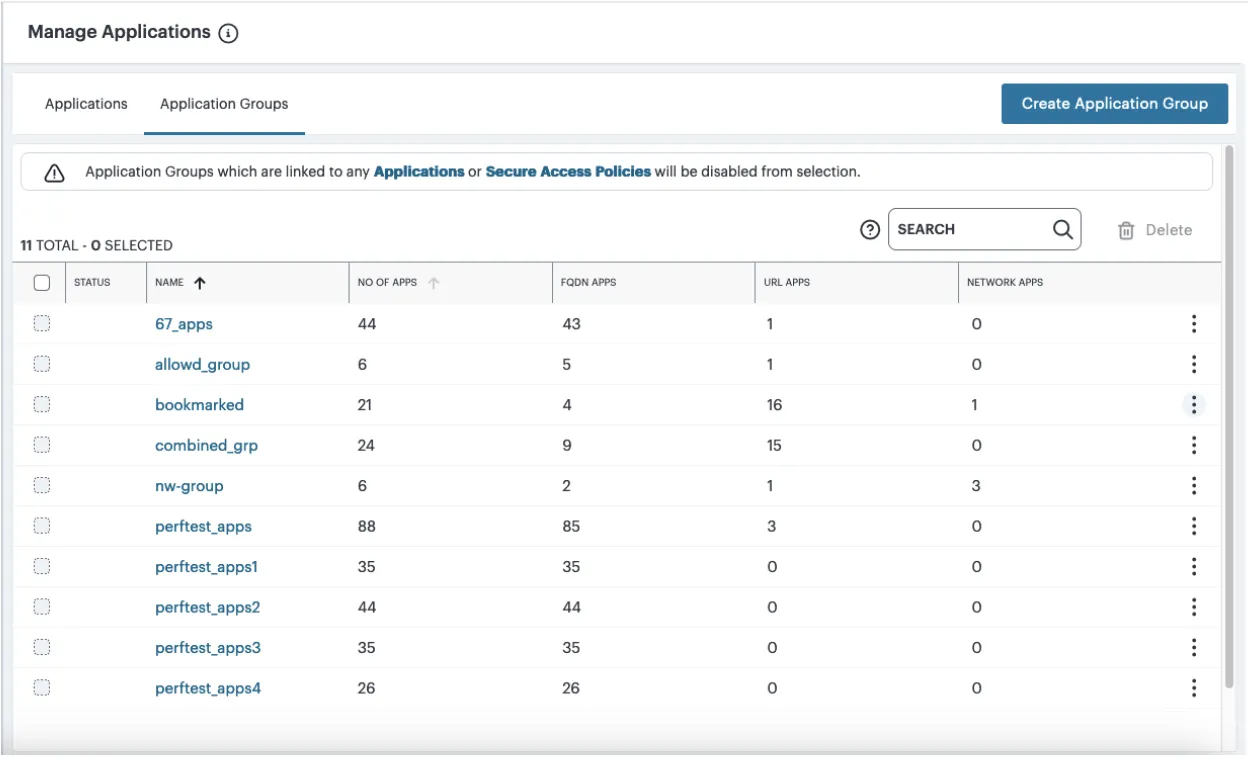The image size is (1248, 759).
Task: Open the three-dot menu for bookmarked
Action: click(1194, 405)
